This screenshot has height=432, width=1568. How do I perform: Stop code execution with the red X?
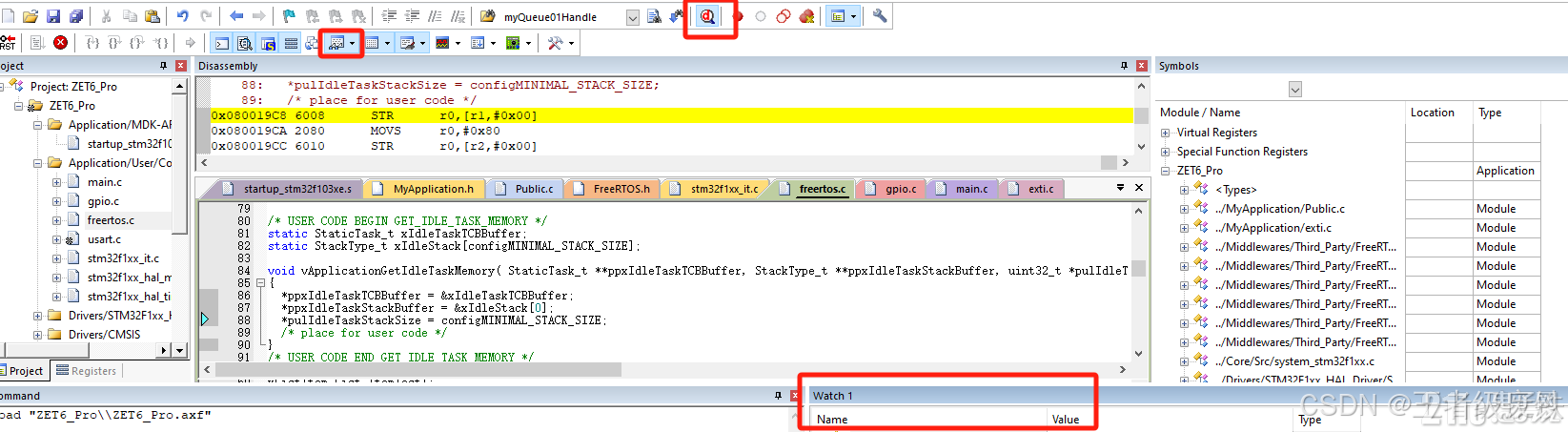(x=60, y=43)
